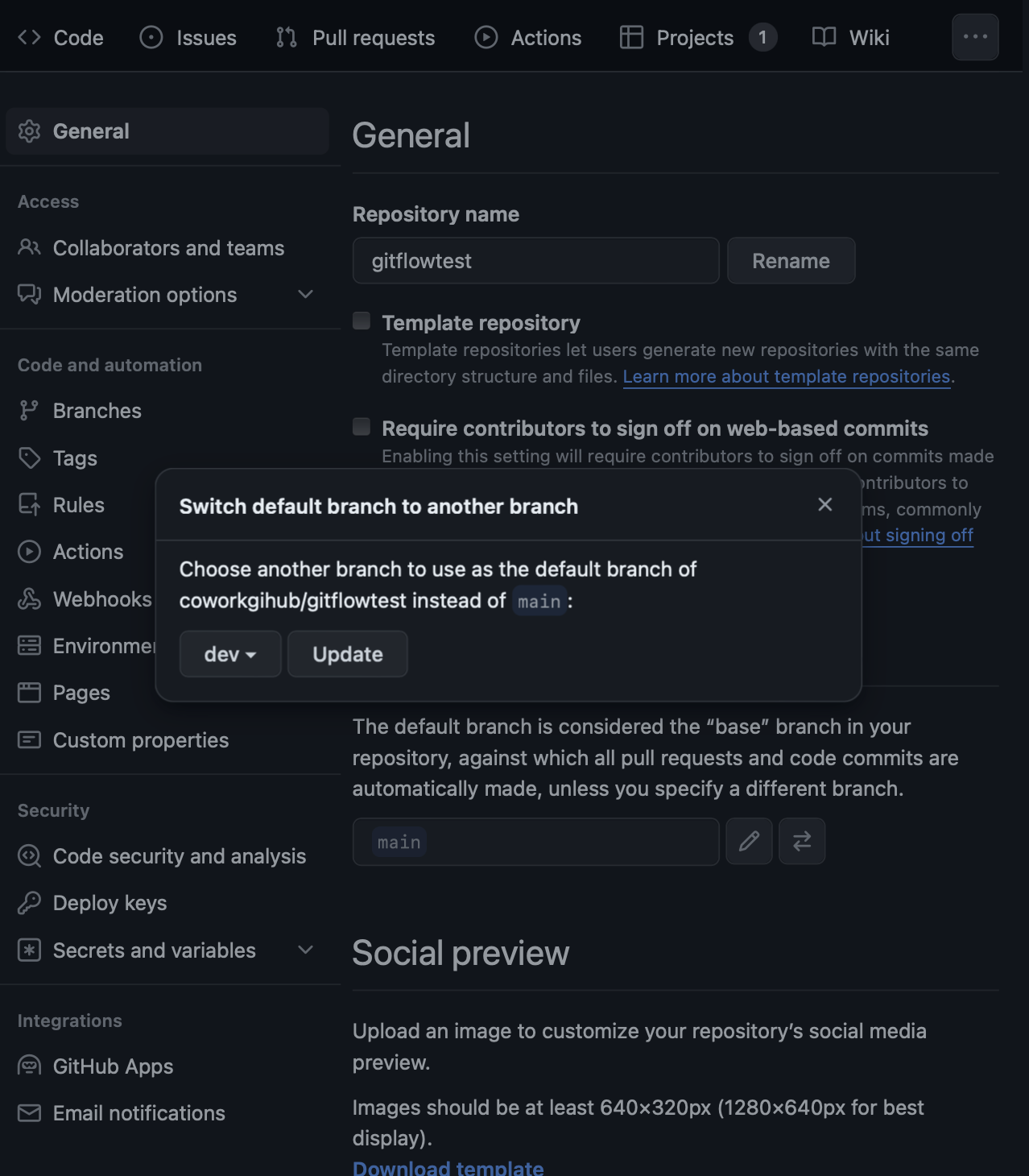
Task: Expand Moderation options chevron
Action: tap(305, 295)
